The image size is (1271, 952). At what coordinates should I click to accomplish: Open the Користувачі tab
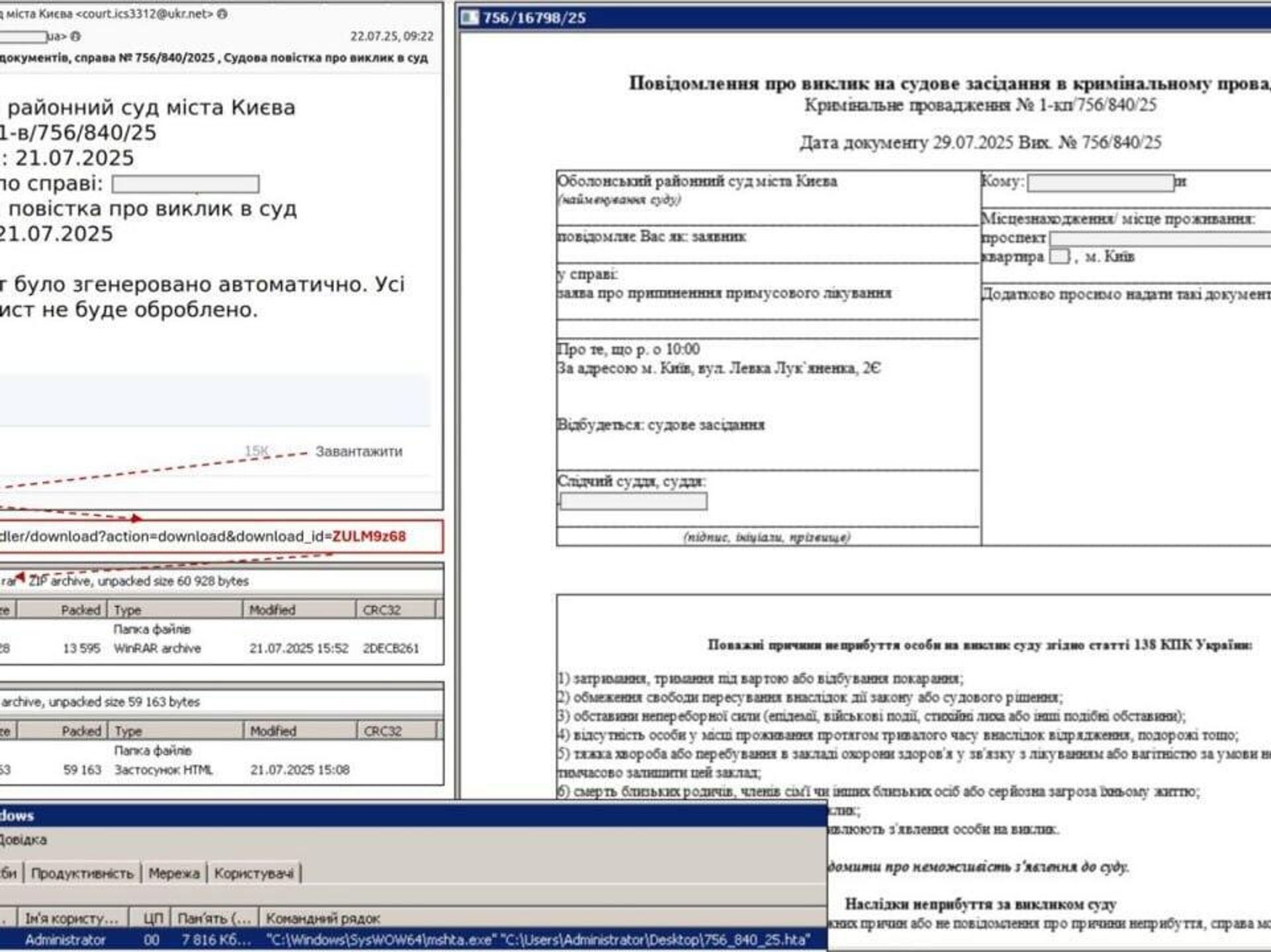(x=254, y=873)
